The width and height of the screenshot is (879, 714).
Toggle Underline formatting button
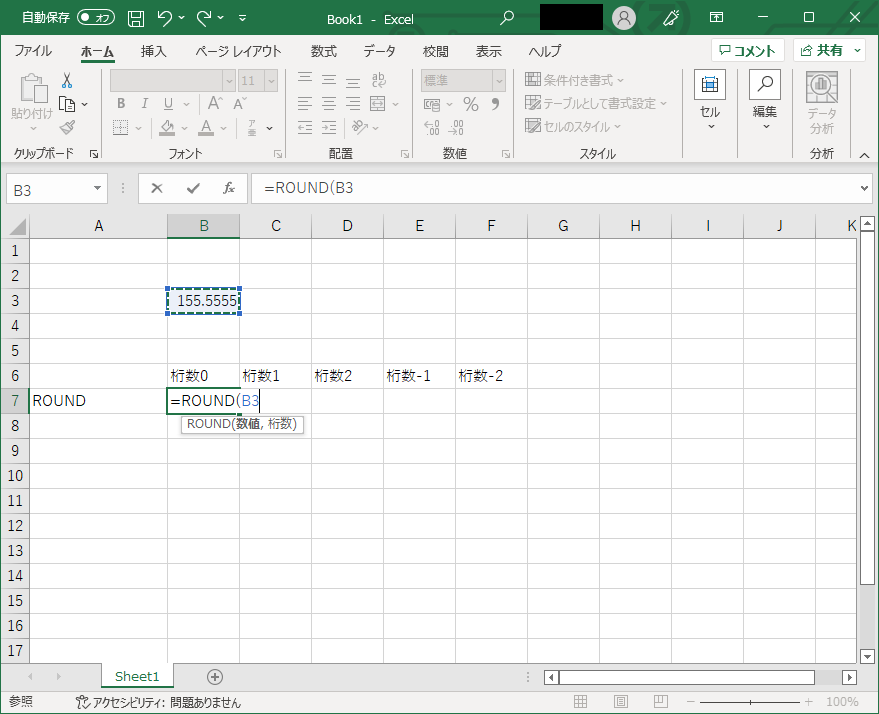pos(169,104)
